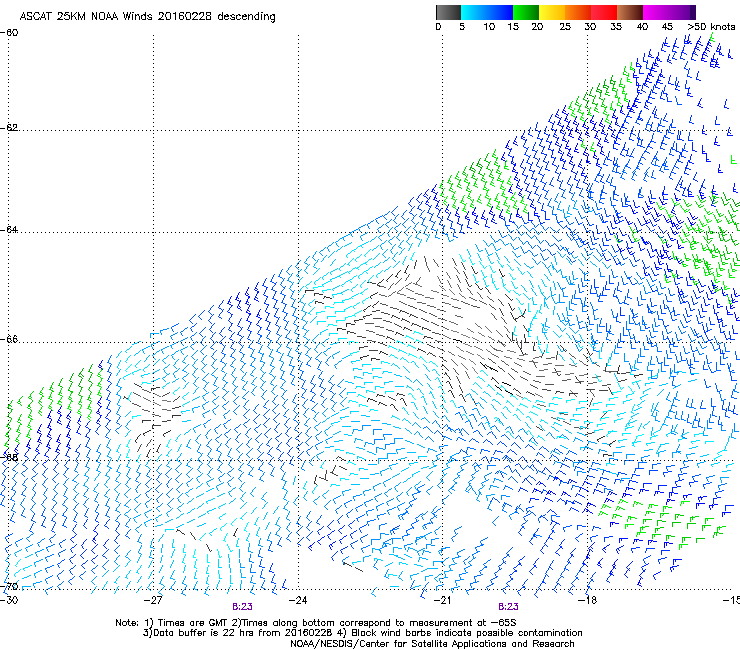
Task: Click the longitude label '-18'
Action: pyautogui.click(x=587, y=600)
